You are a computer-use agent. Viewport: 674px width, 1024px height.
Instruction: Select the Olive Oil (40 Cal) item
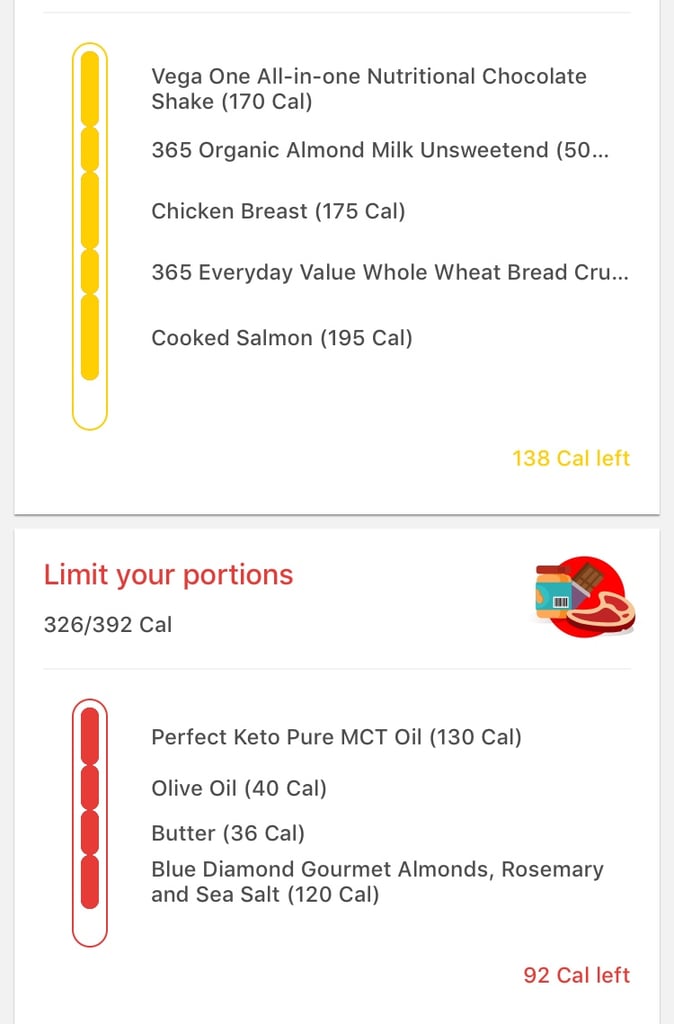[239, 788]
